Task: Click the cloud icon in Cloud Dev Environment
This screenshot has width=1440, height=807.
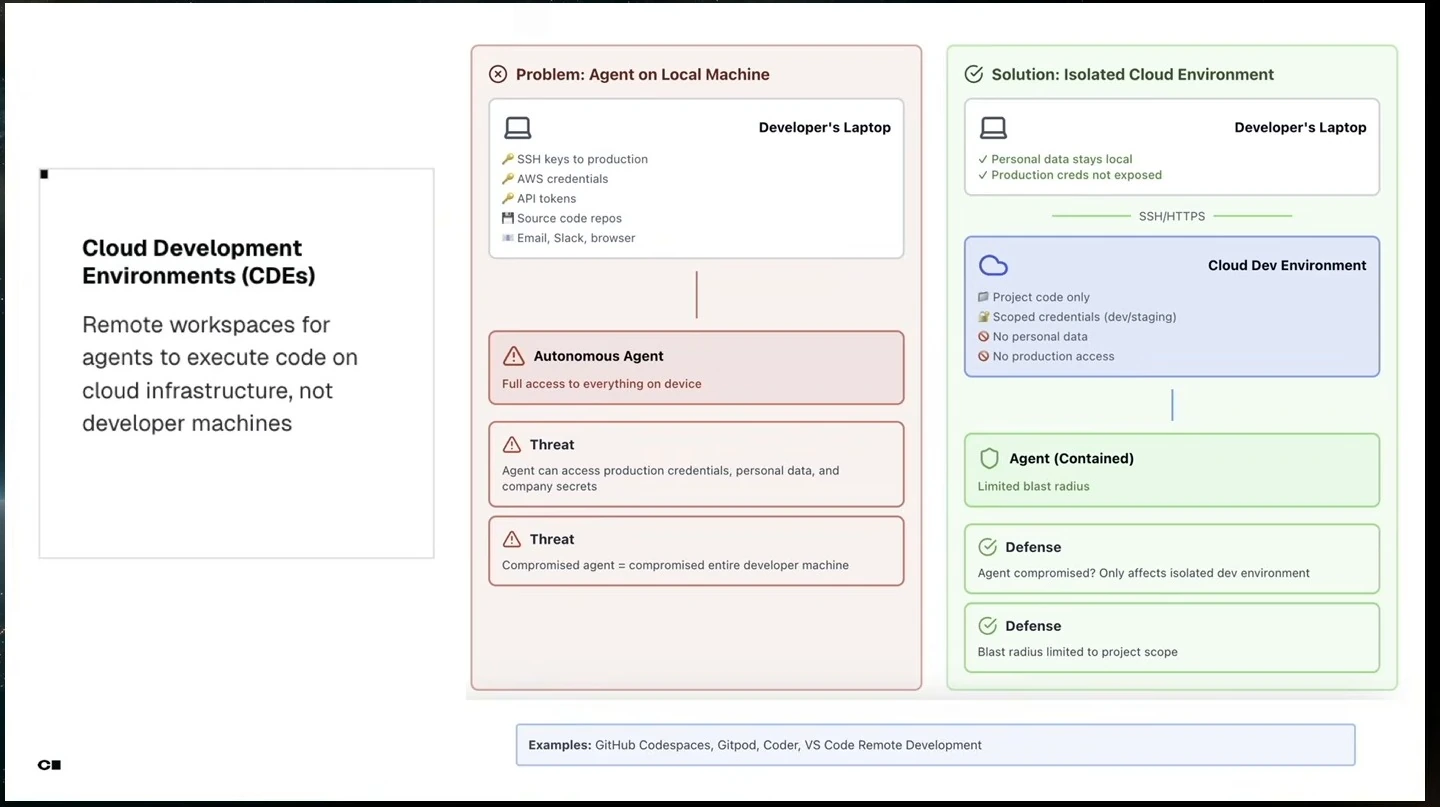Action: pyautogui.click(x=993, y=265)
